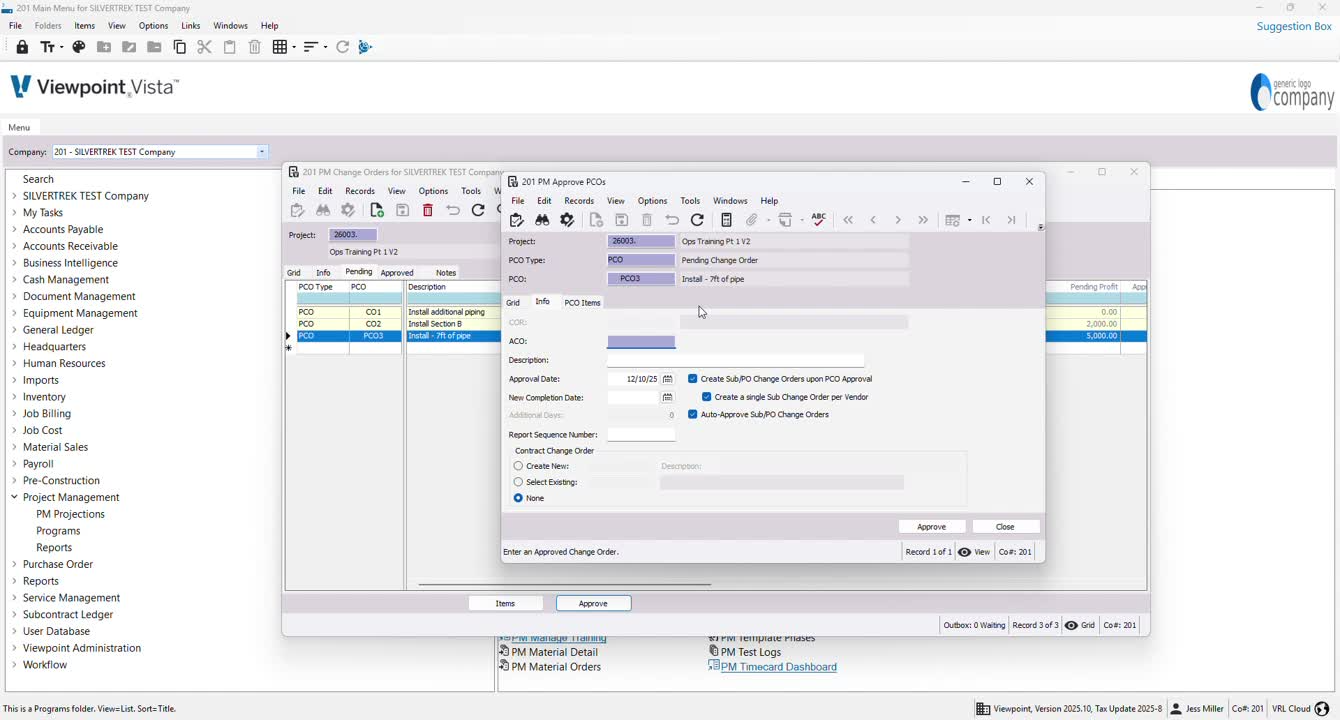
Task: Select the CO2 Install Section B row
Action: click(716, 324)
